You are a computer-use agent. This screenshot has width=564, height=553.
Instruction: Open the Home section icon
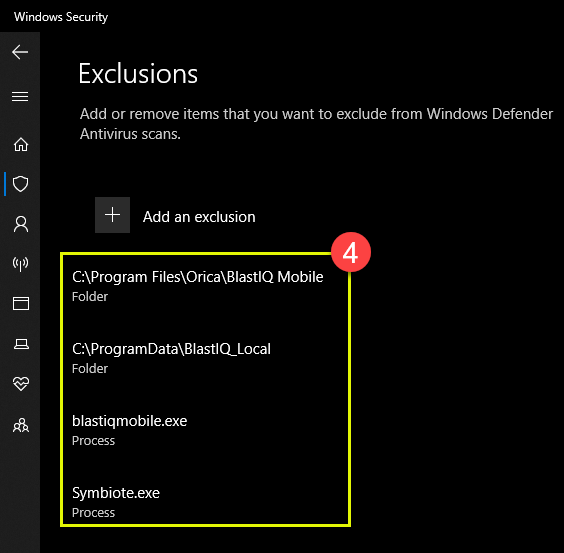21,145
